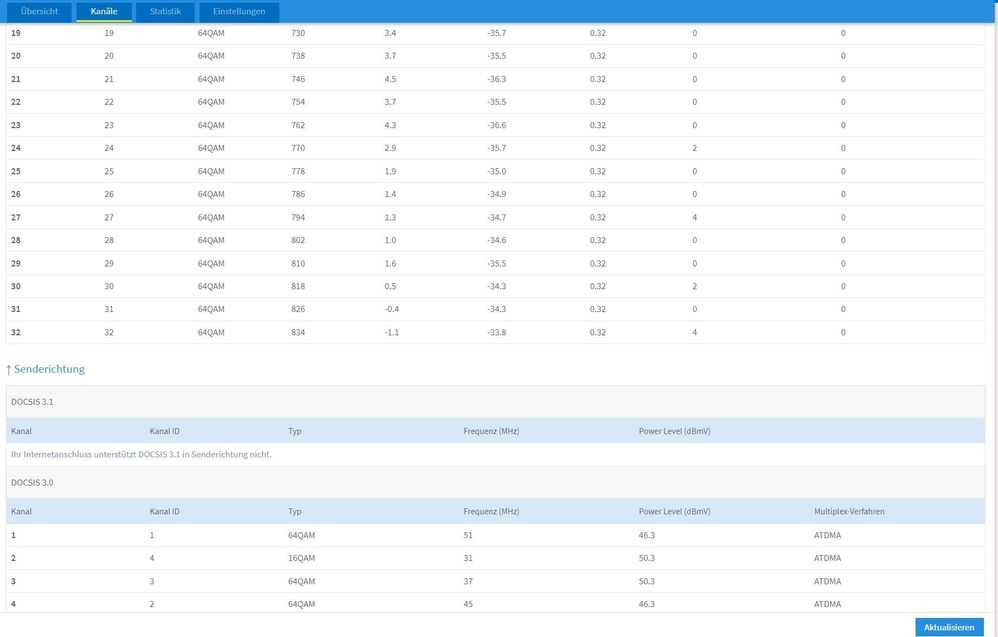Click the DOCSIS 3.1 section header
Screen dimensions: 998x637
coord(496,402)
